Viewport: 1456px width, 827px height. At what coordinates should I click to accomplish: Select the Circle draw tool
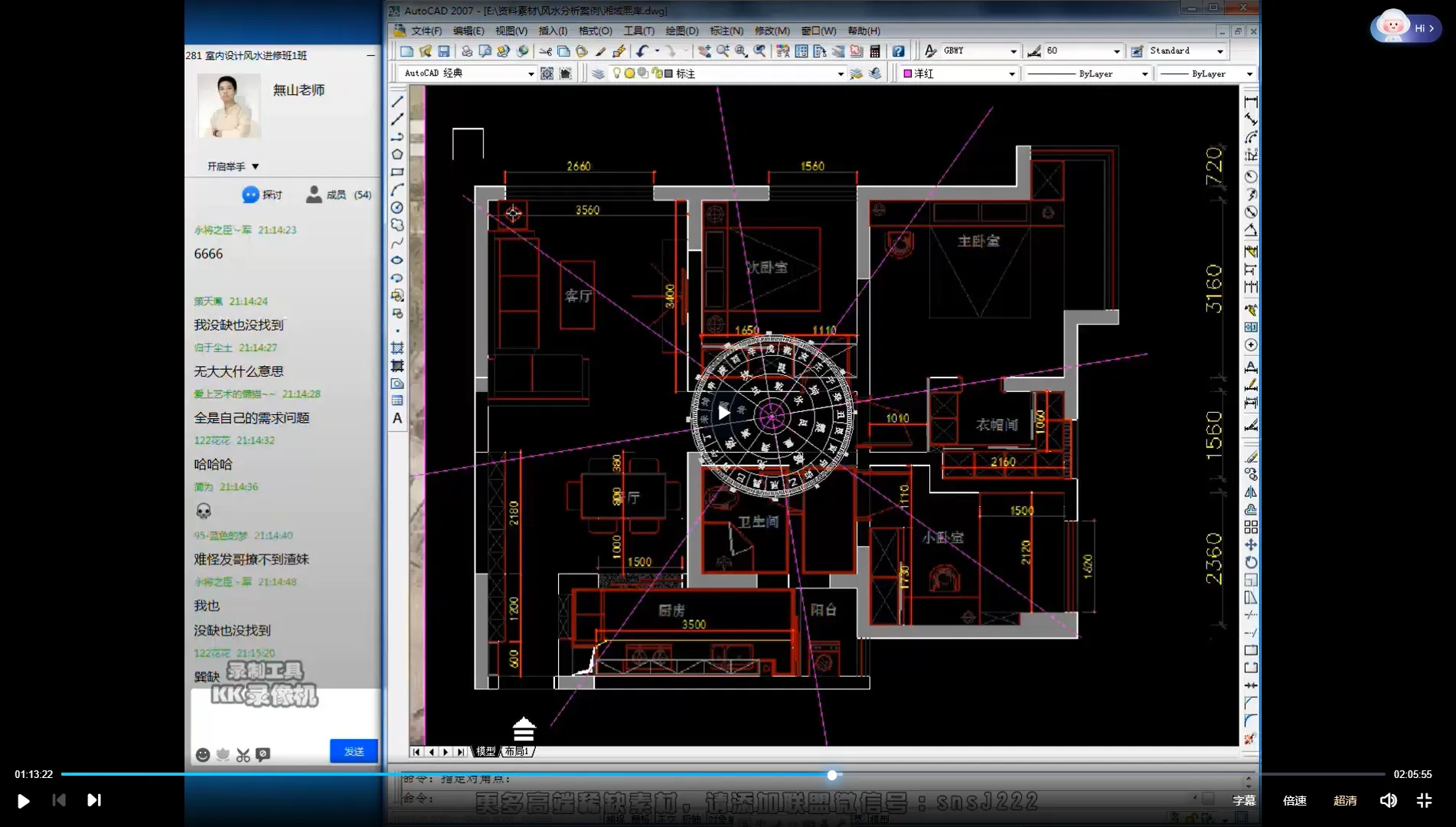[x=397, y=208]
